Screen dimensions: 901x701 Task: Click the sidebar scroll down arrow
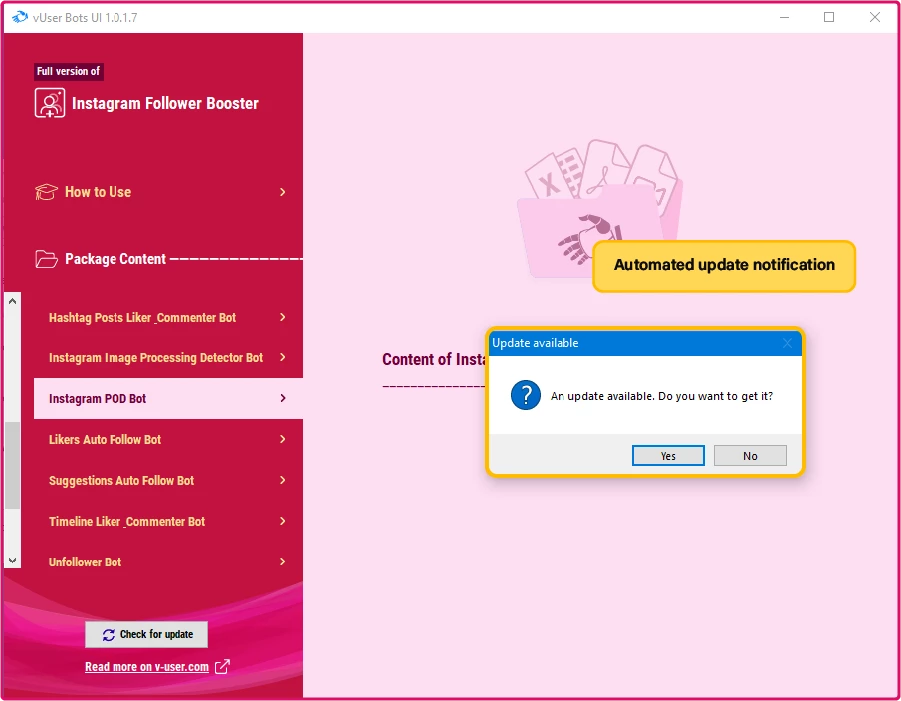[13, 560]
